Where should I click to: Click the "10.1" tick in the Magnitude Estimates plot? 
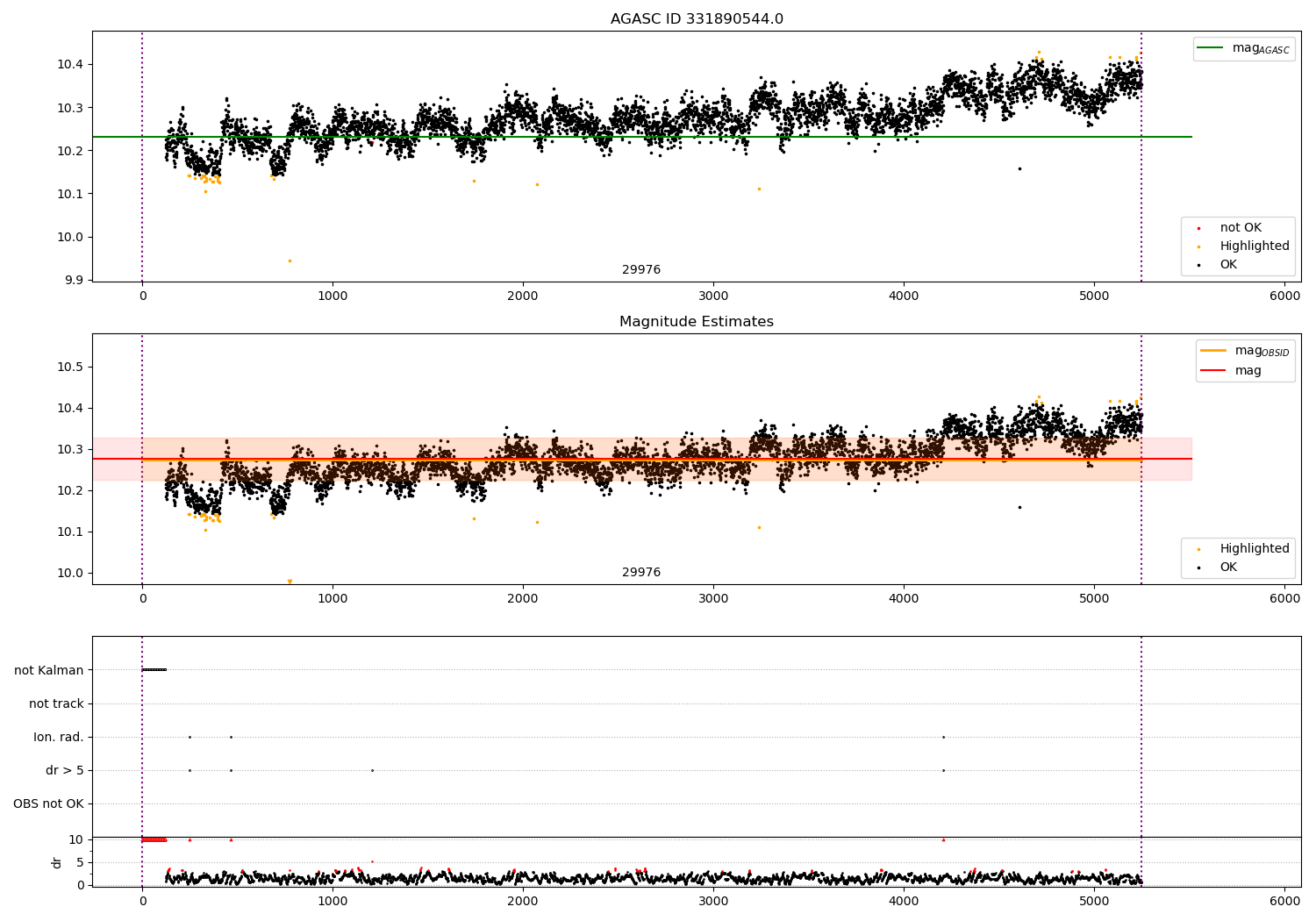(x=68, y=532)
